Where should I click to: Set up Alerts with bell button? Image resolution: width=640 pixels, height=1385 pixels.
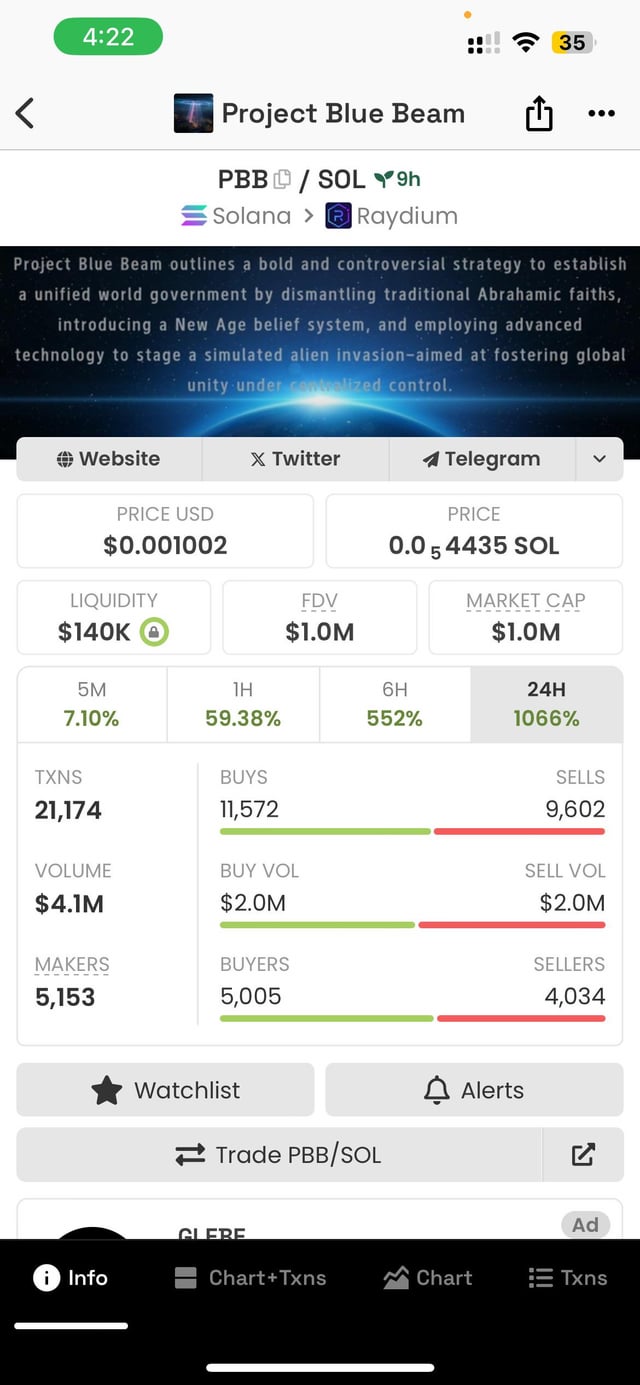(x=474, y=1090)
